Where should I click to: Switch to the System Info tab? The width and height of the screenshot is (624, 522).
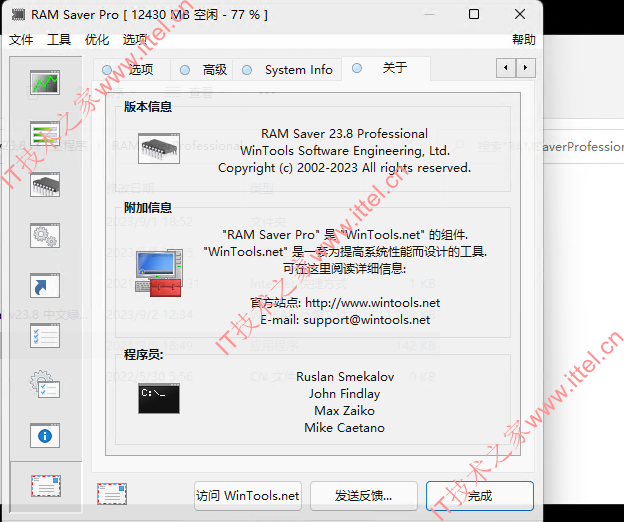pyautogui.click(x=287, y=70)
